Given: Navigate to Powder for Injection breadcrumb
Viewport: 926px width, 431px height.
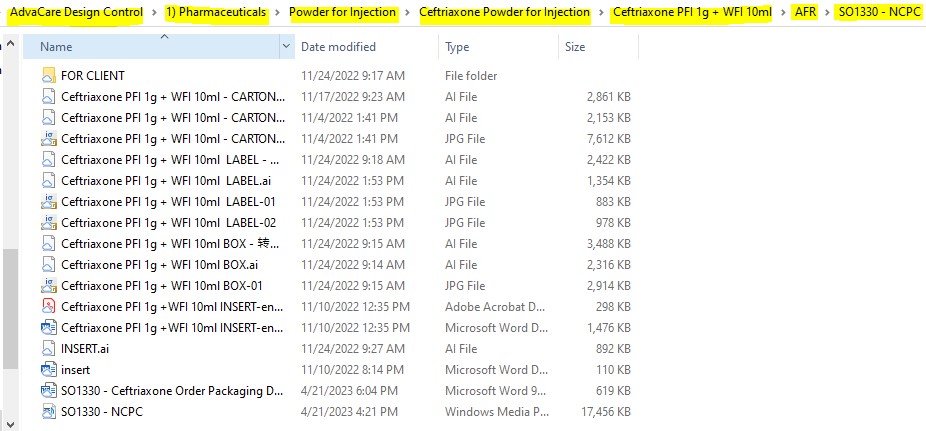Looking at the screenshot, I should [343, 12].
